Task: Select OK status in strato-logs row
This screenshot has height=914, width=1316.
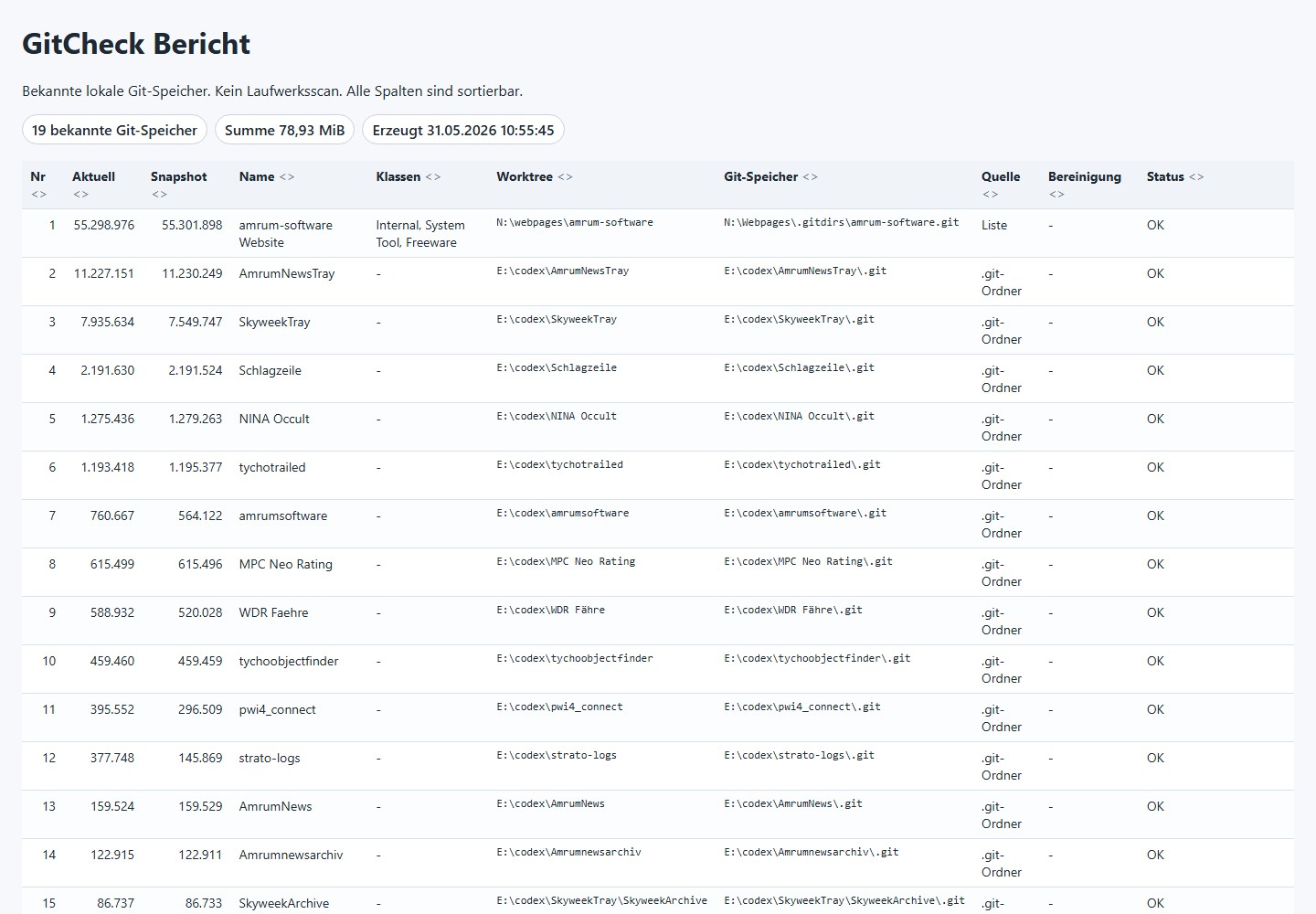Action: [x=1155, y=758]
